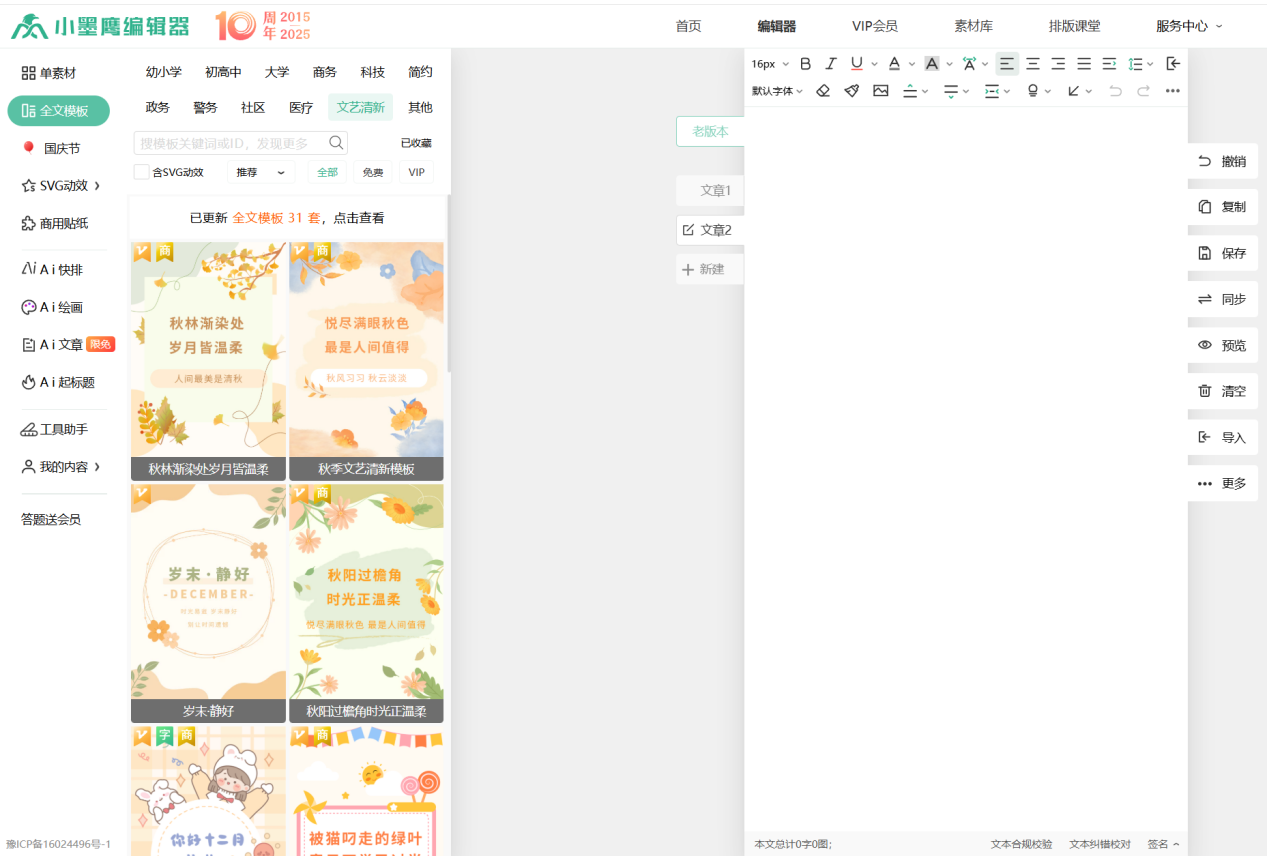Click the search magnifier icon
The width and height of the screenshot is (1267, 856).
[x=337, y=143]
